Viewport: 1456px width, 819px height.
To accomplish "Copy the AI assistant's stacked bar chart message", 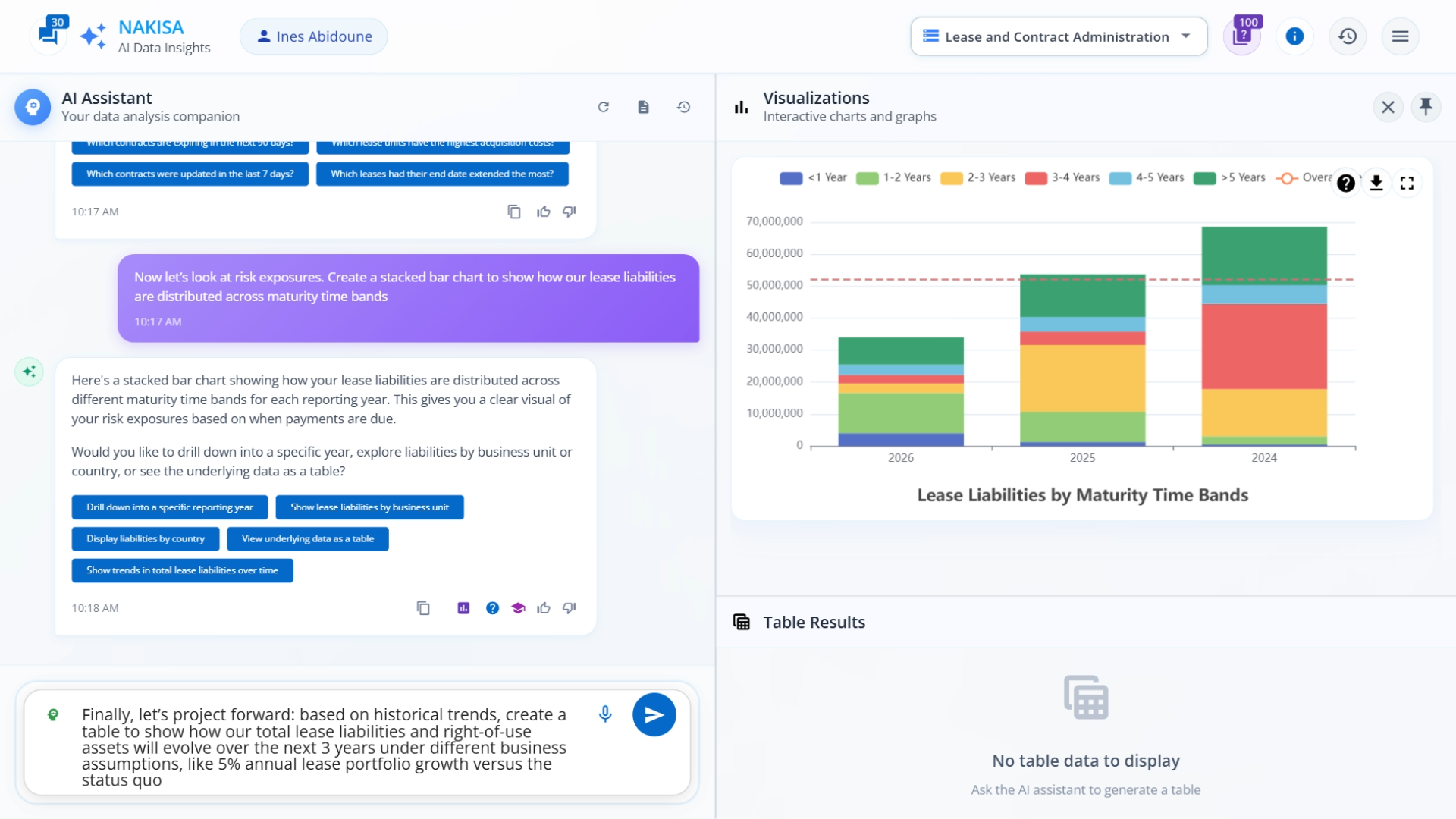I will click(x=423, y=607).
